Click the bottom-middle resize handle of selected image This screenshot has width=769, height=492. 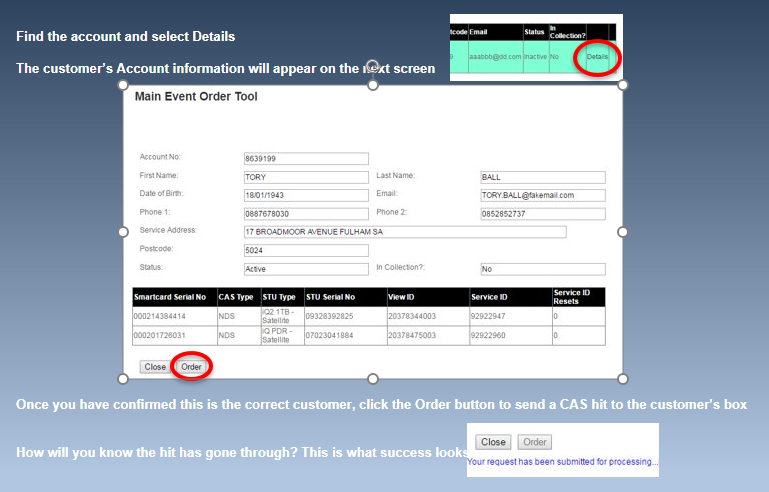(x=373, y=379)
